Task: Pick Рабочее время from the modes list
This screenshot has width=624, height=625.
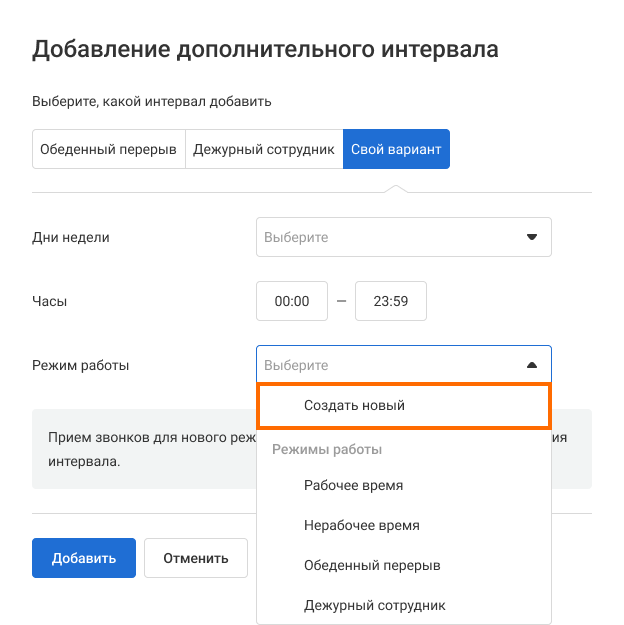Action: click(x=354, y=485)
